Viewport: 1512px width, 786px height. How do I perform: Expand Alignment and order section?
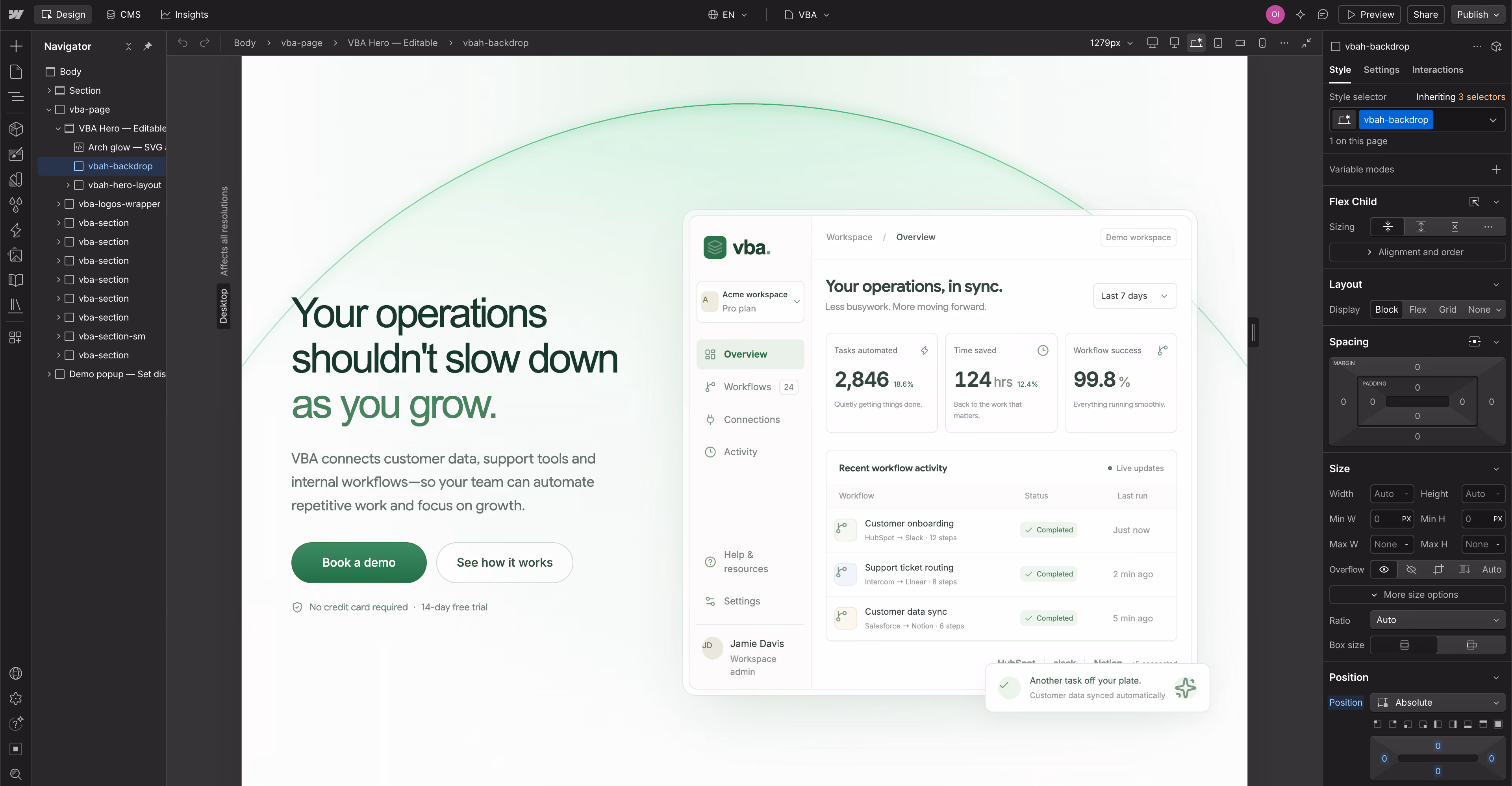pos(1417,252)
